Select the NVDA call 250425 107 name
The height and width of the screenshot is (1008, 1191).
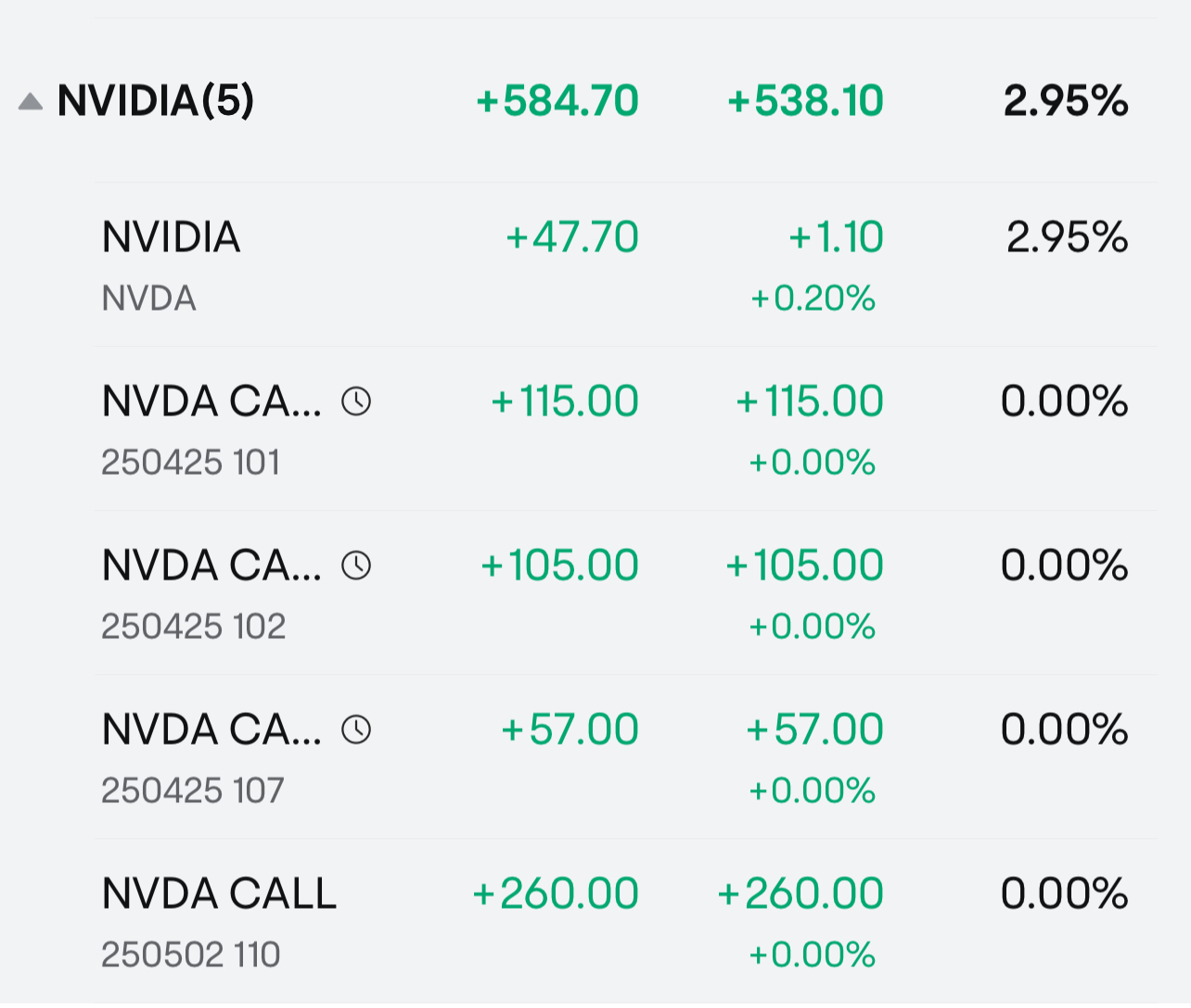pos(212,730)
